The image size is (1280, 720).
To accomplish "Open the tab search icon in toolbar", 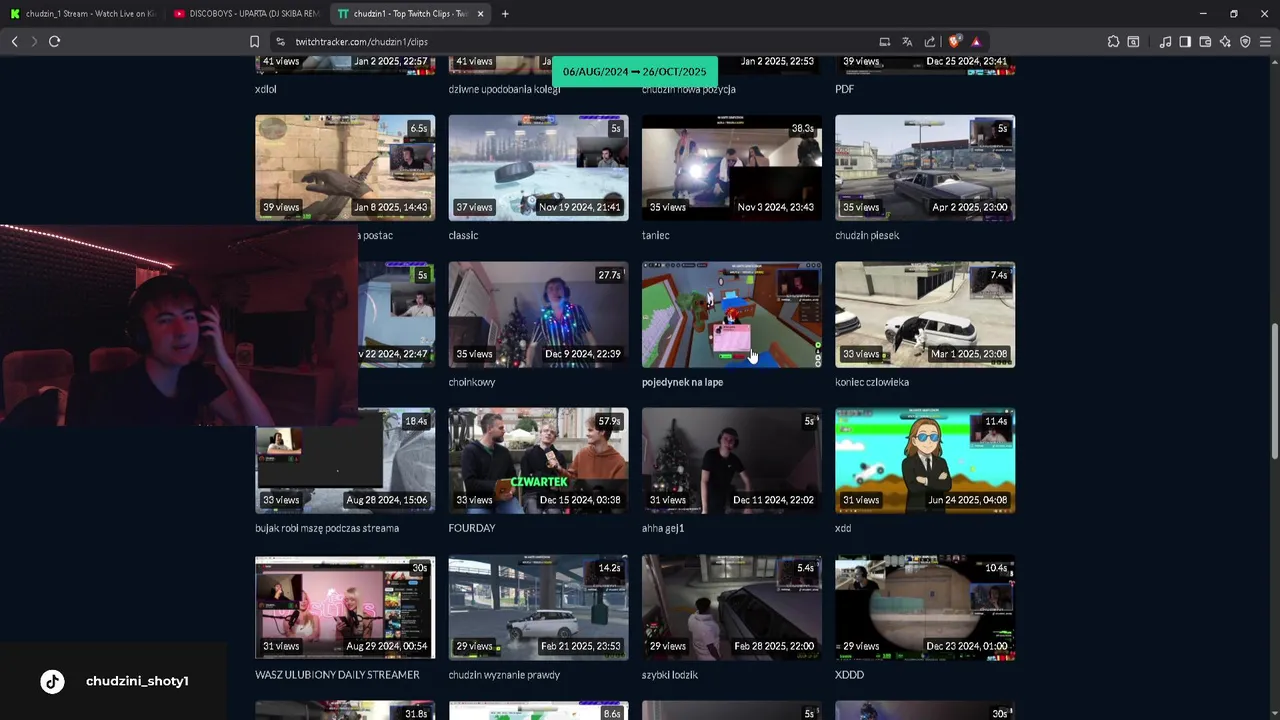I will [x=1133, y=41].
